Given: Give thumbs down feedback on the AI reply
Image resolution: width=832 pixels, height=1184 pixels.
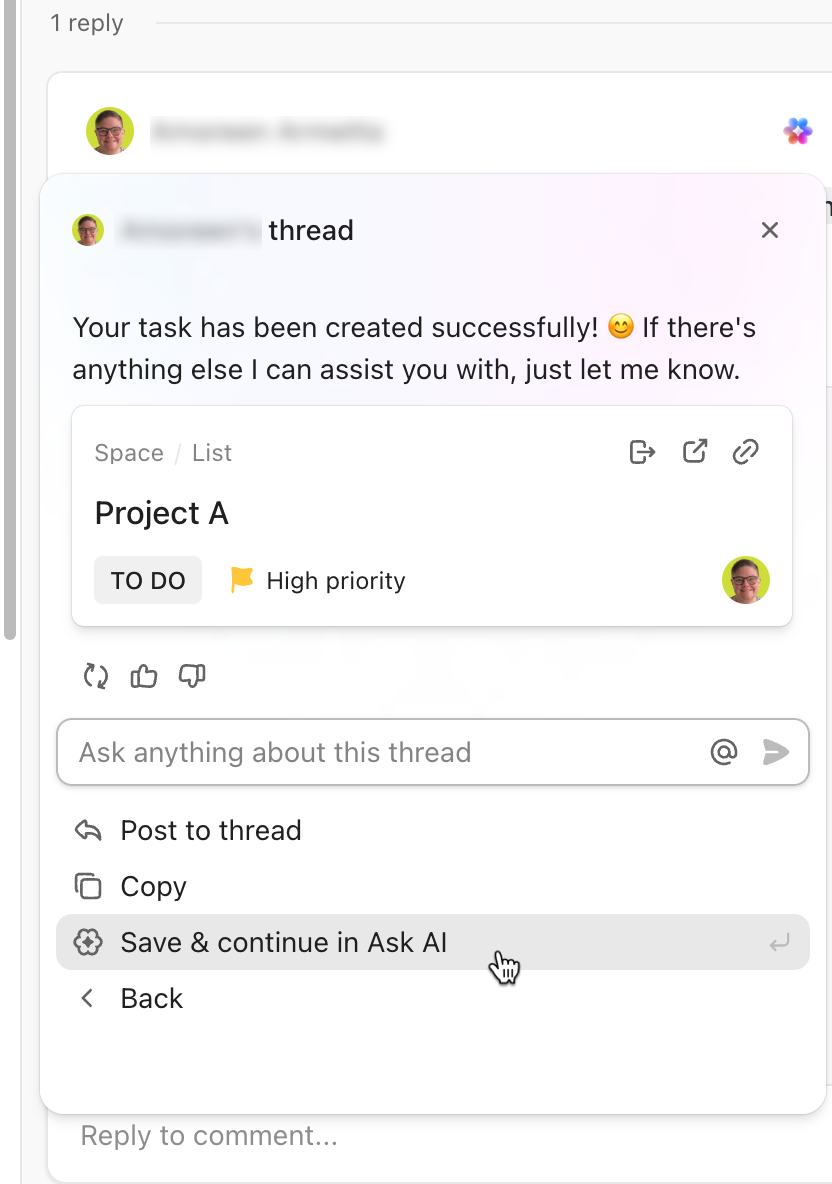Looking at the screenshot, I should tap(191, 676).
